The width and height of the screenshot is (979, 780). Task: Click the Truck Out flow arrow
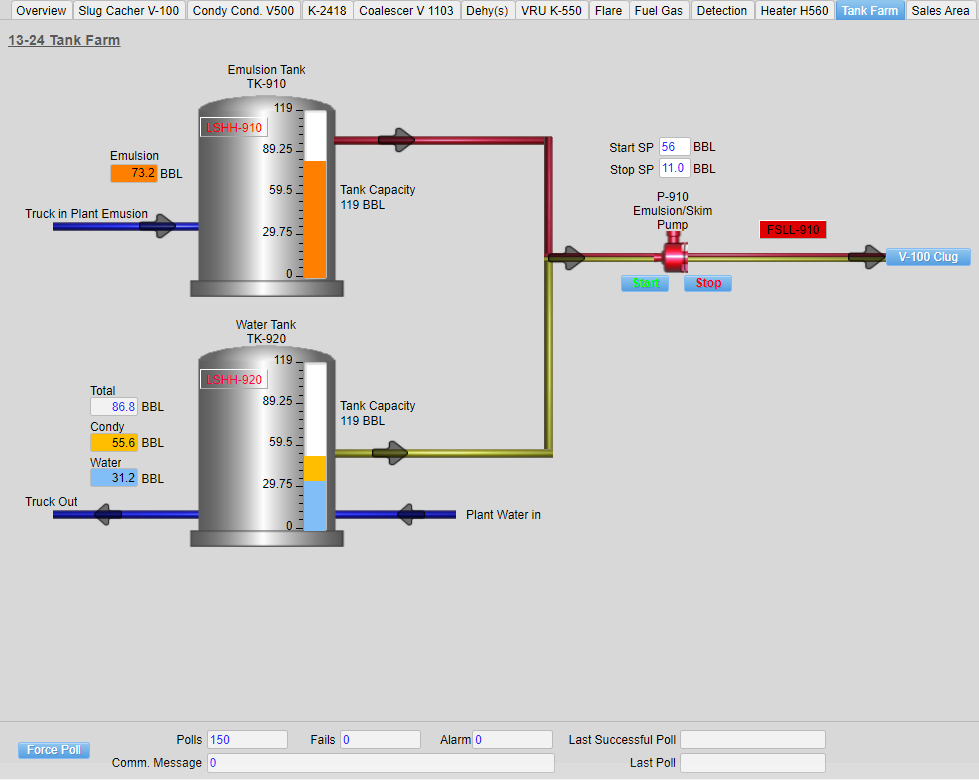coord(107,515)
